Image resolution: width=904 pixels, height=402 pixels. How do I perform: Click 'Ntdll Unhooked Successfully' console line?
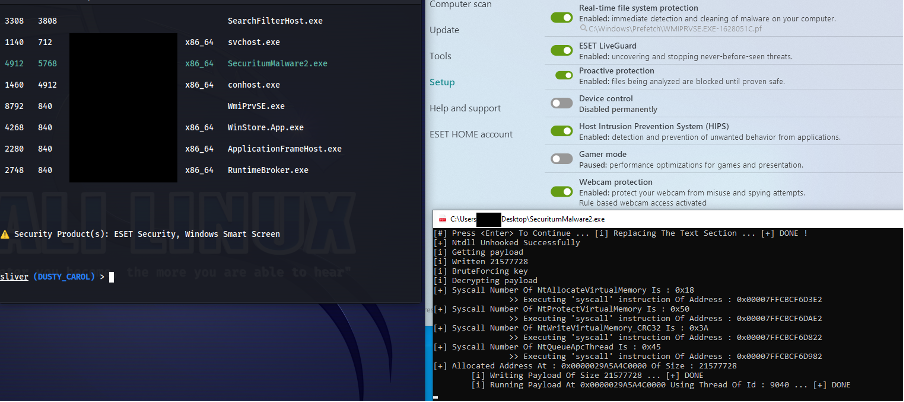(506, 243)
